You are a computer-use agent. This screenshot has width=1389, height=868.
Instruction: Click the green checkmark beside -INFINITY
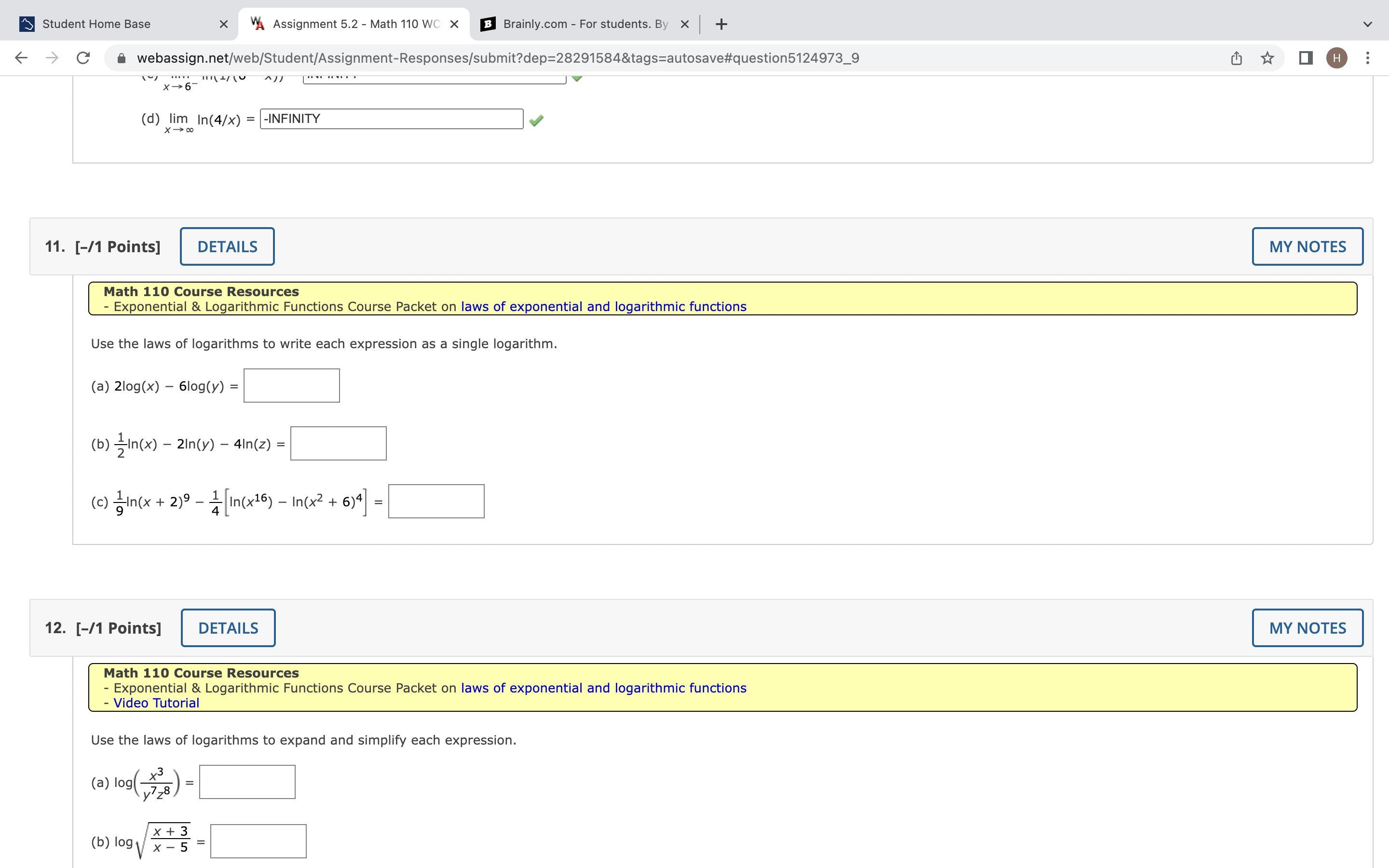536,120
